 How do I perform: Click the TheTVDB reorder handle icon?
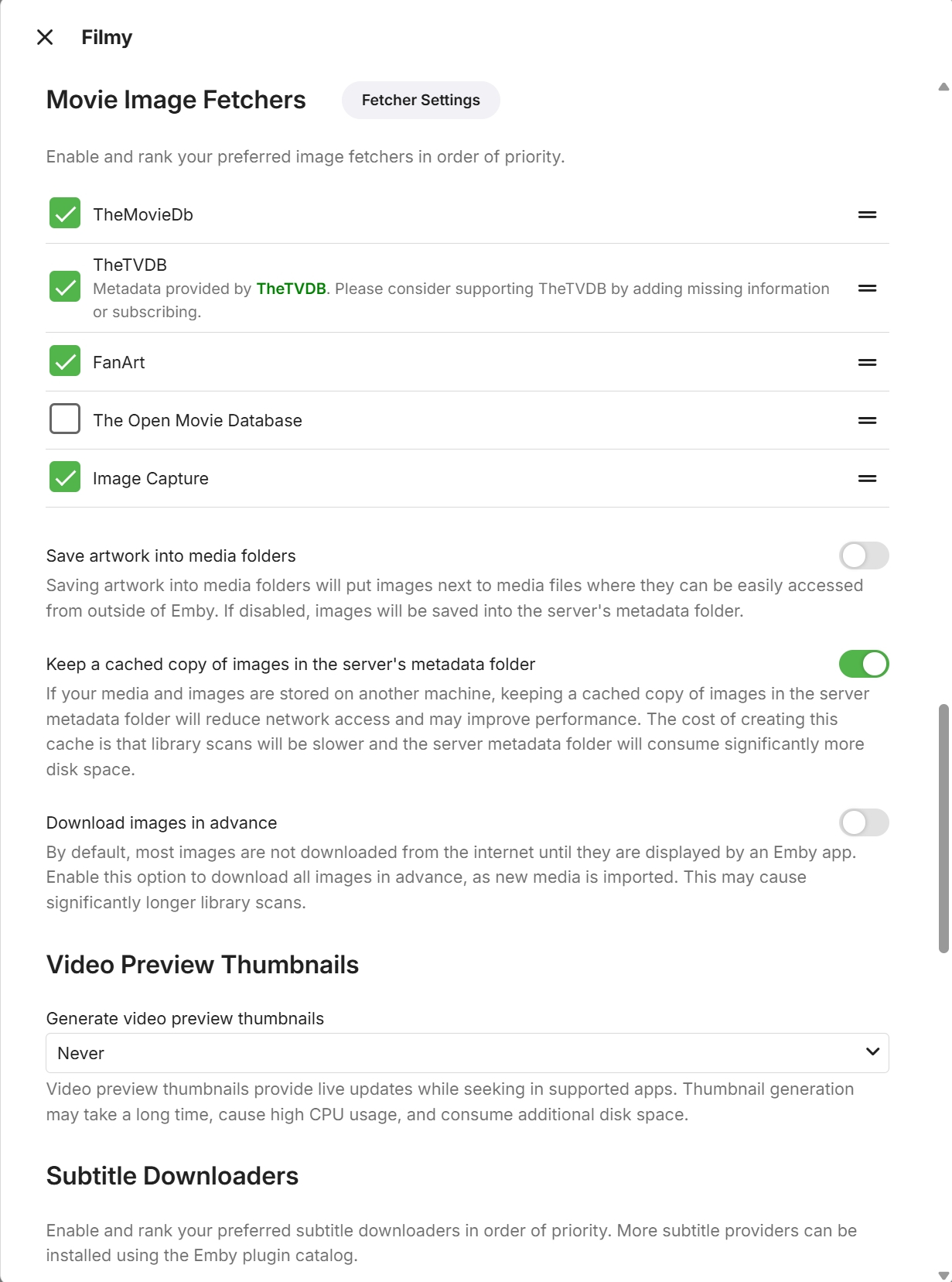tap(867, 288)
